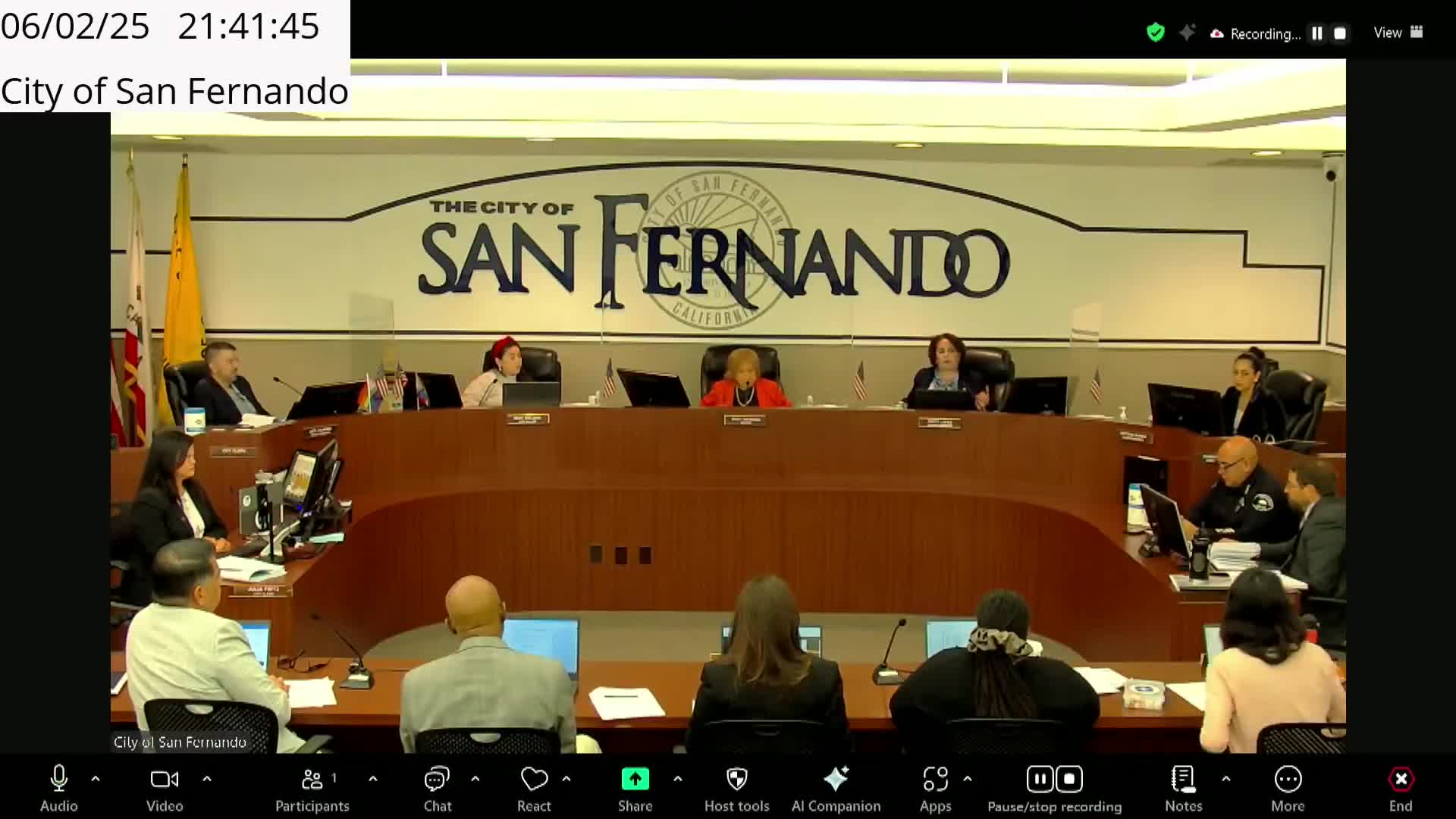Click the green encryption shield icon
1456x819 pixels.
[1155, 33]
